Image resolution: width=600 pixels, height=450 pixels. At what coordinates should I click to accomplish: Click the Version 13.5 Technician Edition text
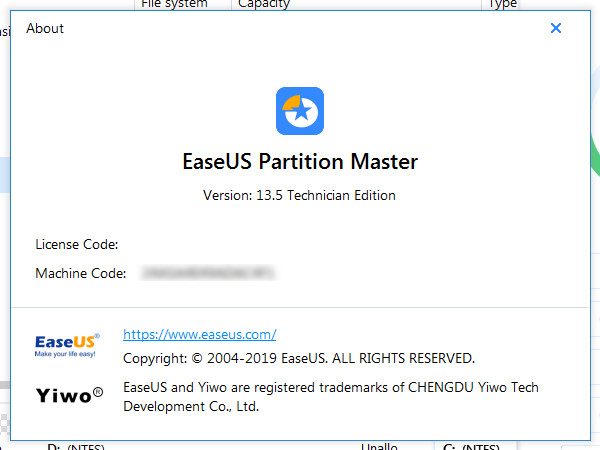point(299,195)
